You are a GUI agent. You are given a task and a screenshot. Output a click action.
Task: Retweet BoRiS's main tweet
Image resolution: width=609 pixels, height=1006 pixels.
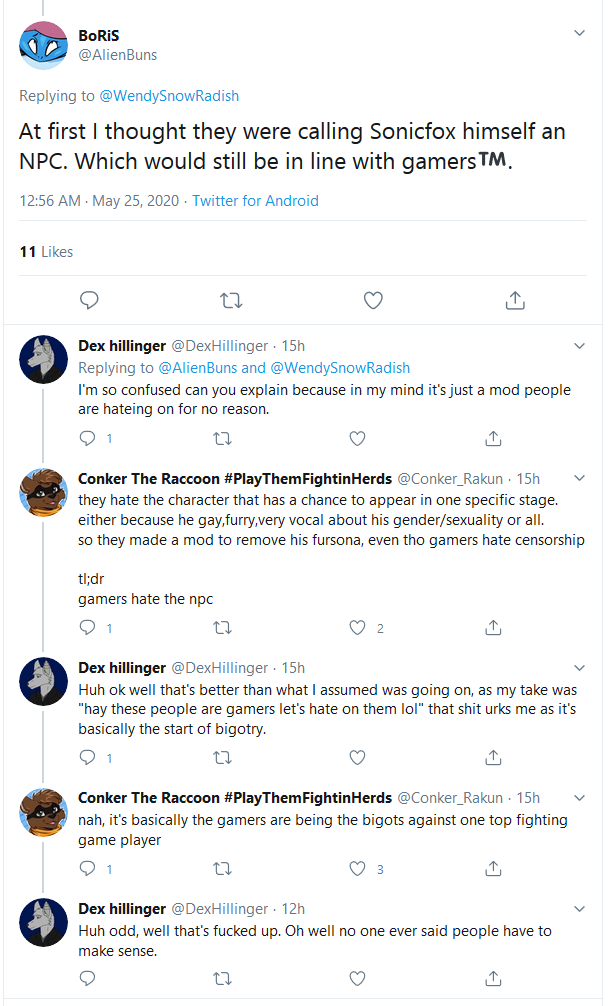tap(231, 300)
